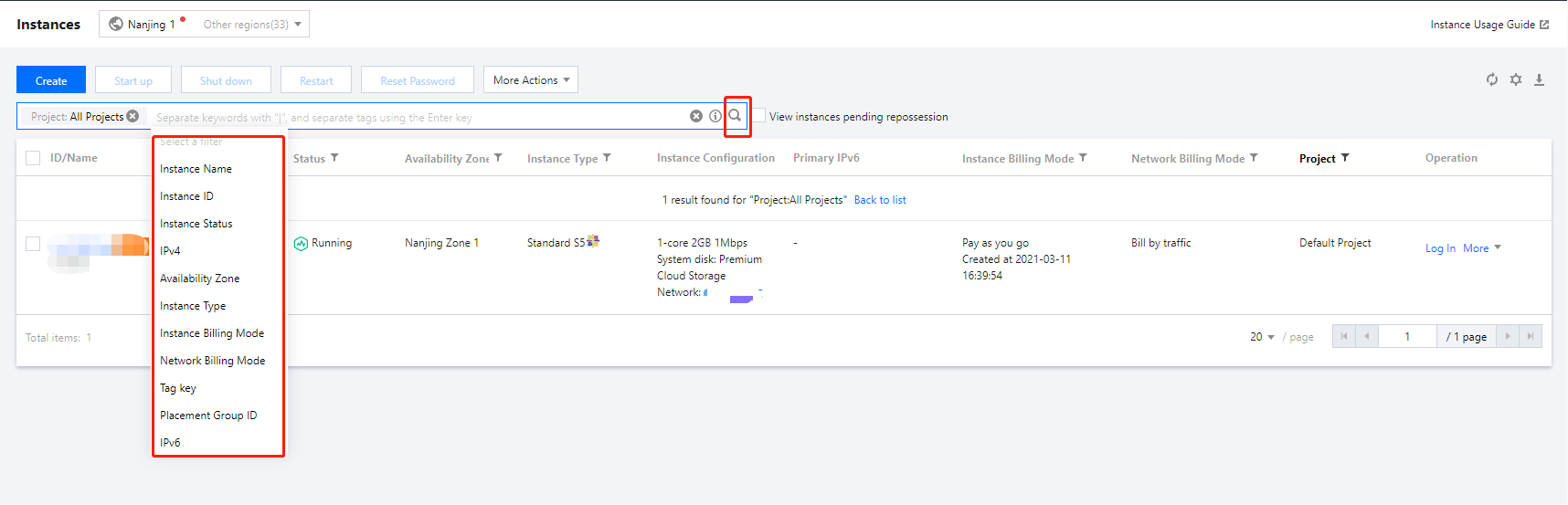1568x505 pixels.
Task: Select Instance Name filter option
Action: click(196, 169)
